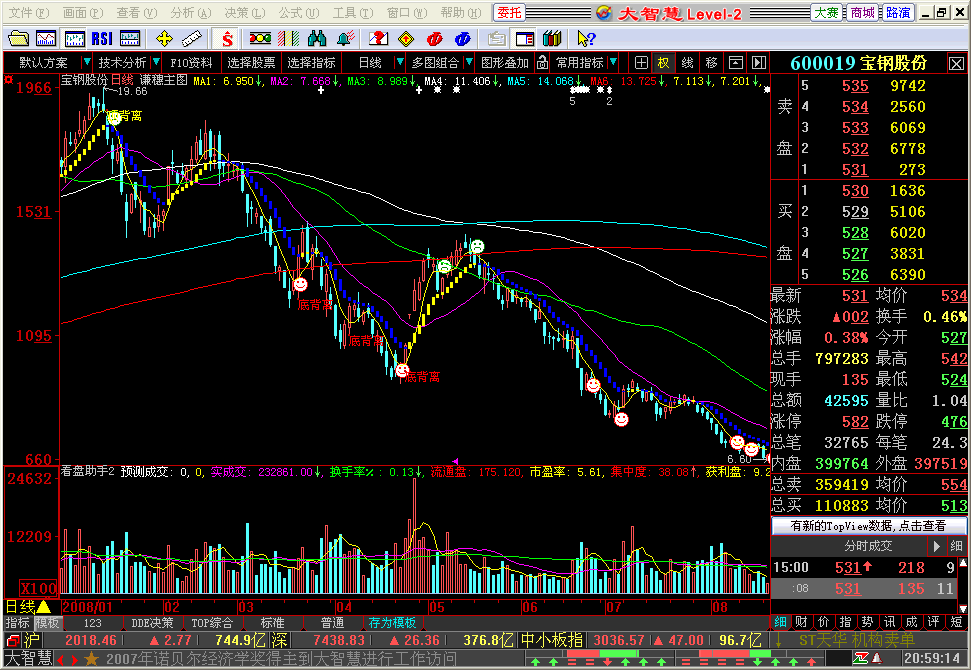Toggle the 移 move chart button
Image resolution: width=971 pixels, height=670 pixels.
(x=711, y=63)
